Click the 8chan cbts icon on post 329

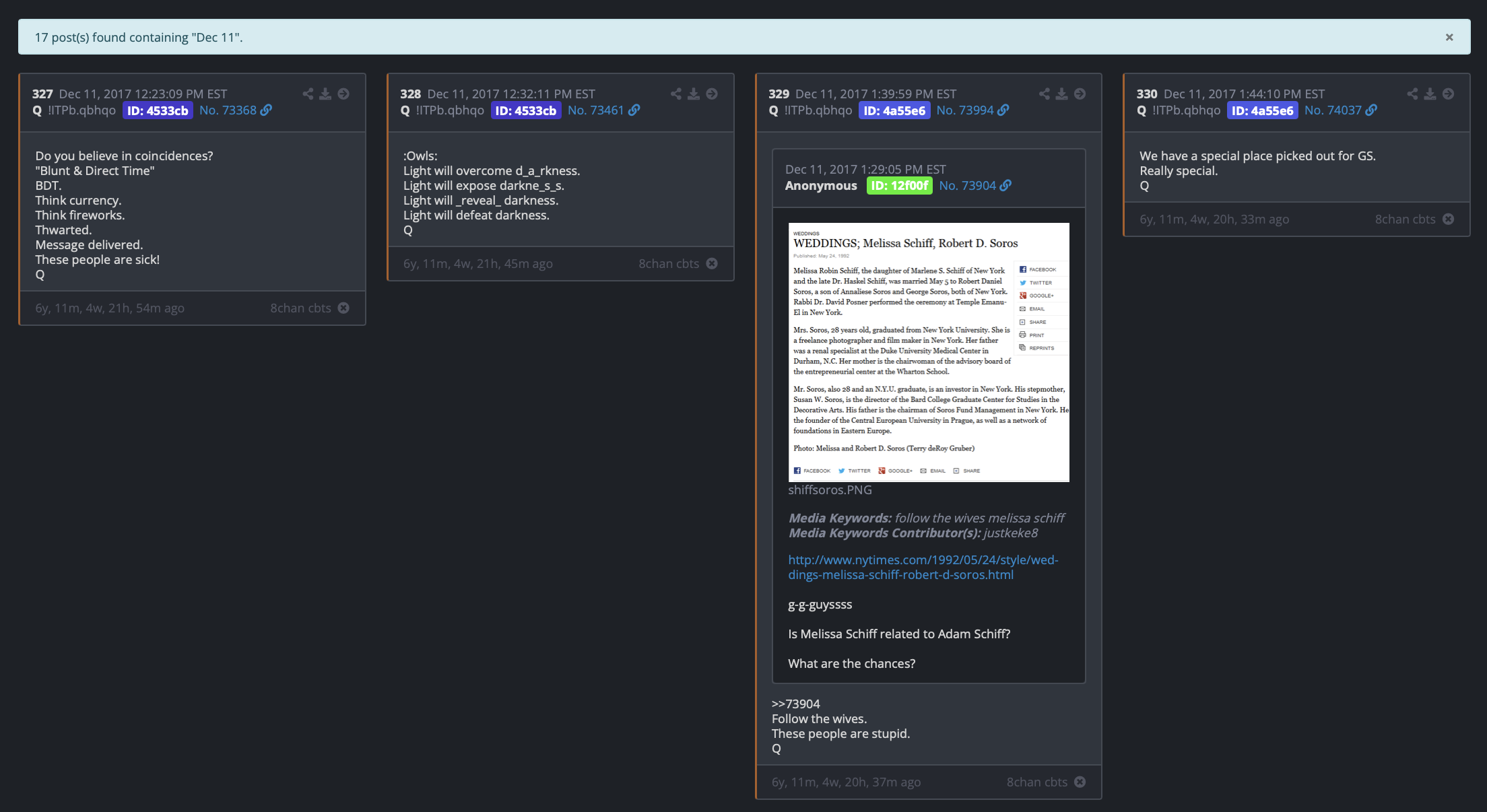[x=1080, y=782]
